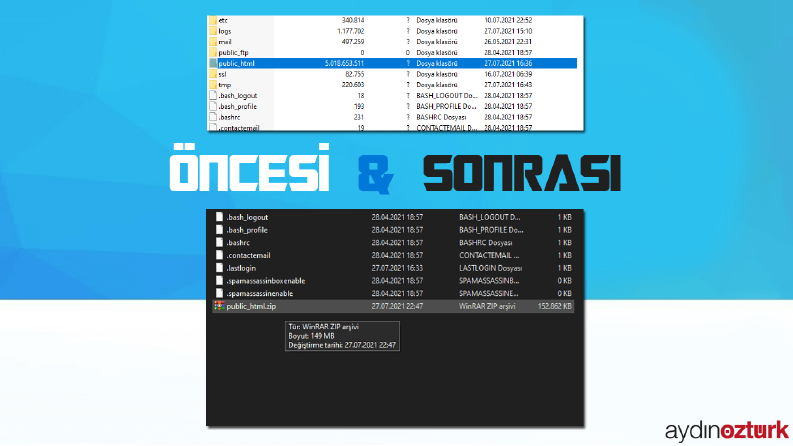The image size is (793, 446).
Task: Select the .lastlogin file name
Action: (x=241, y=268)
